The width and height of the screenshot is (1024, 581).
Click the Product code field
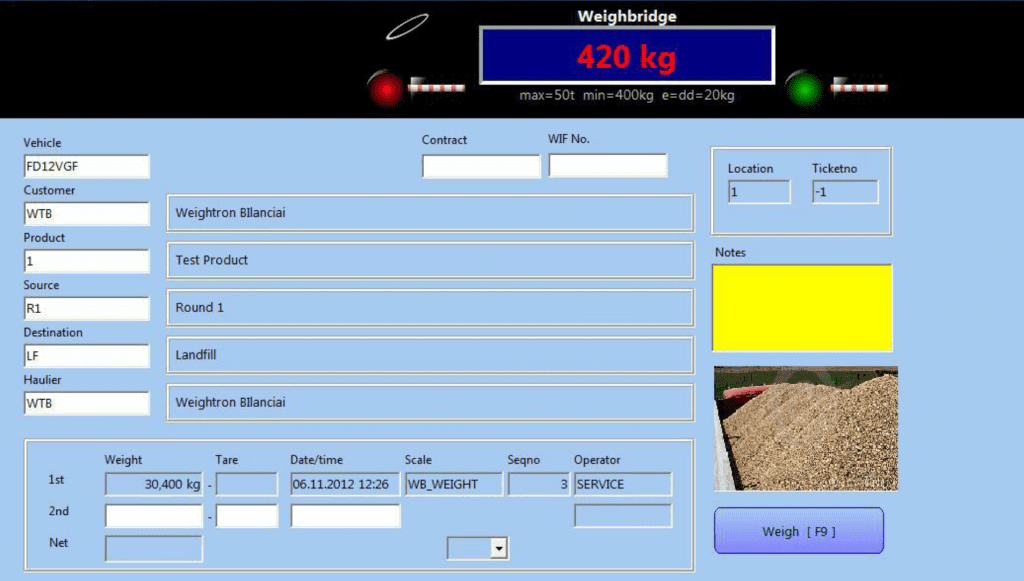(86, 261)
